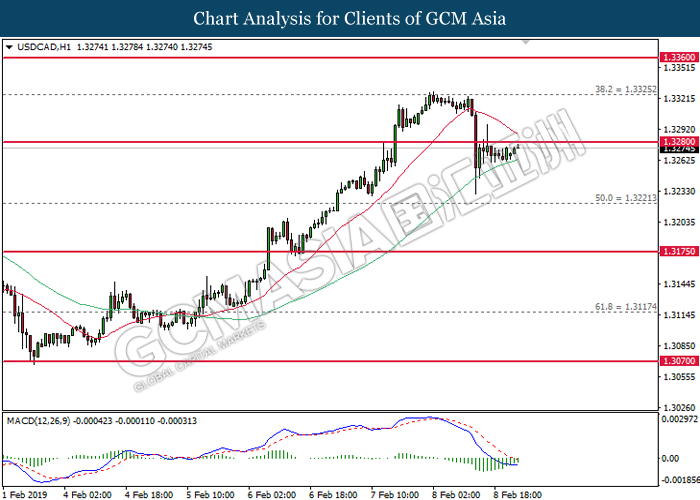Select the USDCAD,H1 symbol label
Image resolution: width=700 pixels, height=500 pixels.
click(44, 47)
